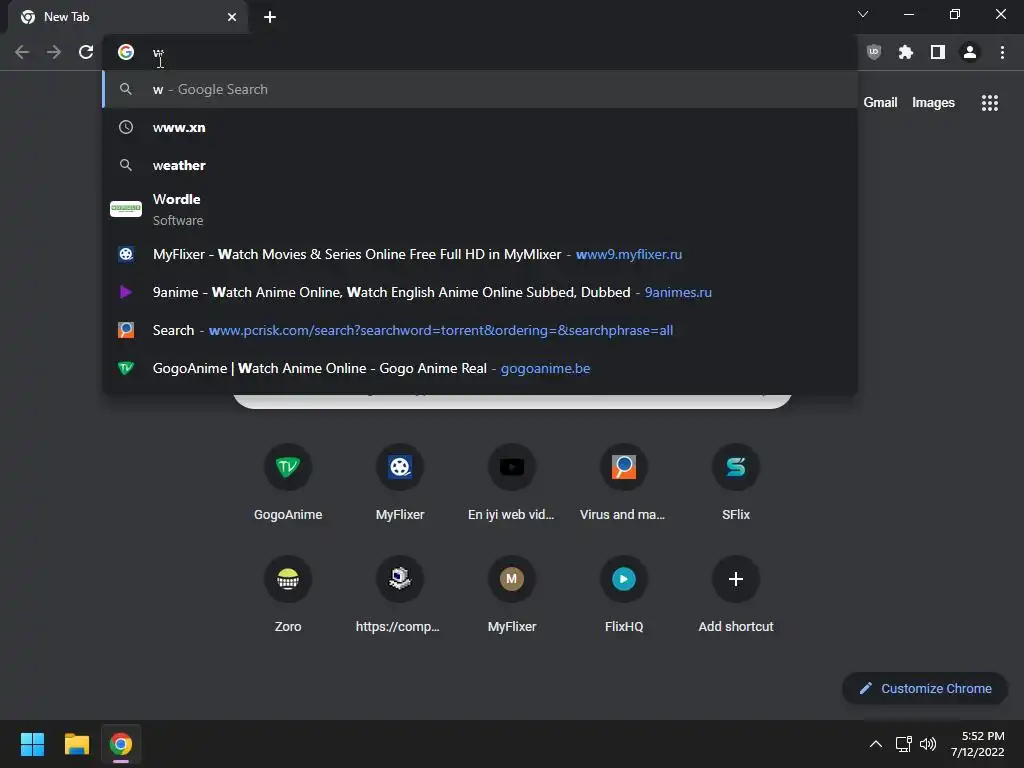Toggle the Chrome side panel
This screenshot has height=768, width=1024.
938,52
